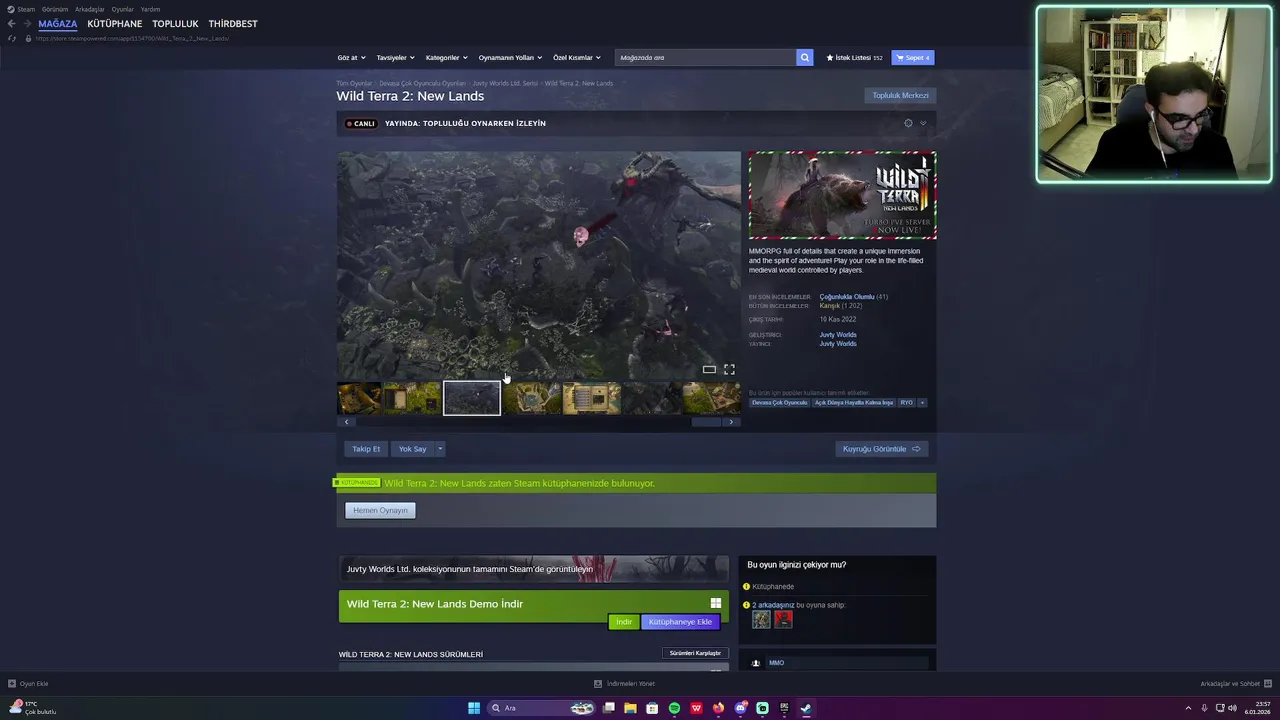1280x720 pixels.
Task: Open the THİRDBEST profile tab
Action: [x=233, y=24]
